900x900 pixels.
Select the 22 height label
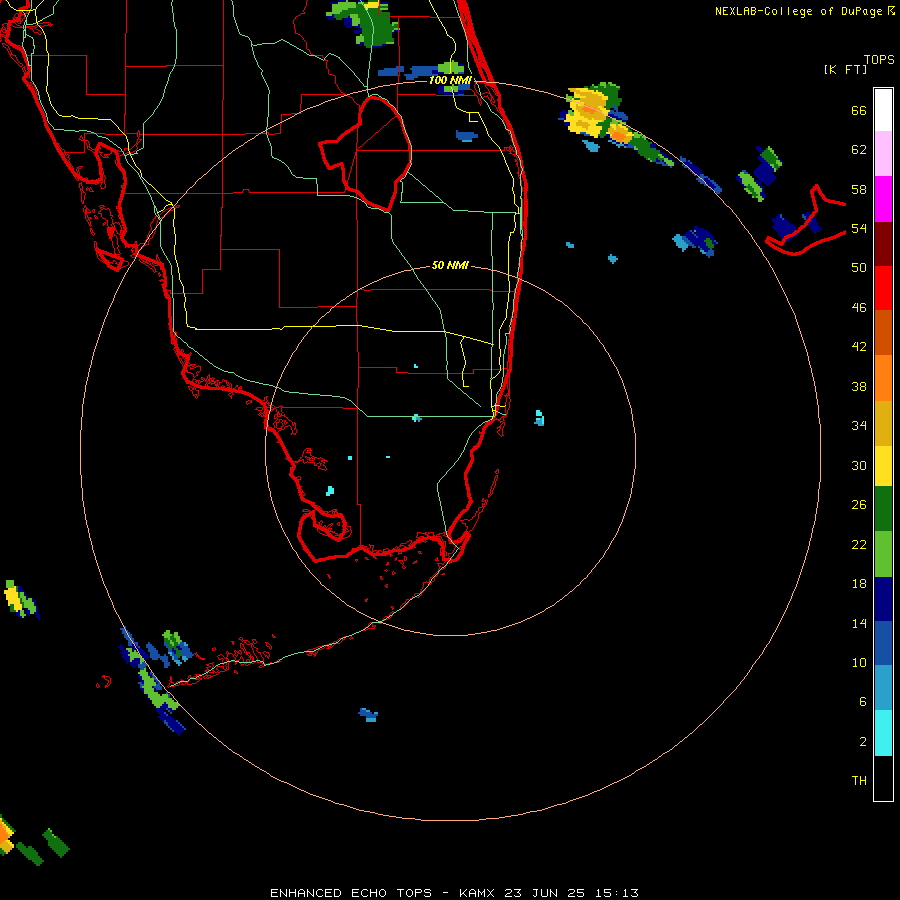(x=859, y=544)
